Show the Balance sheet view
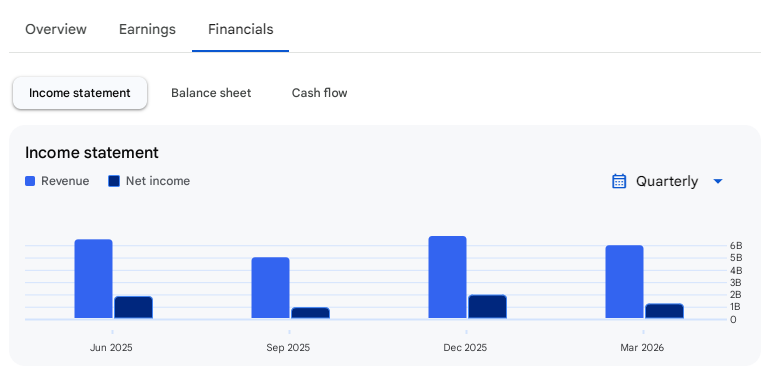Image resolution: width=778 pixels, height=385 pixels. click(x=211, y=93)
